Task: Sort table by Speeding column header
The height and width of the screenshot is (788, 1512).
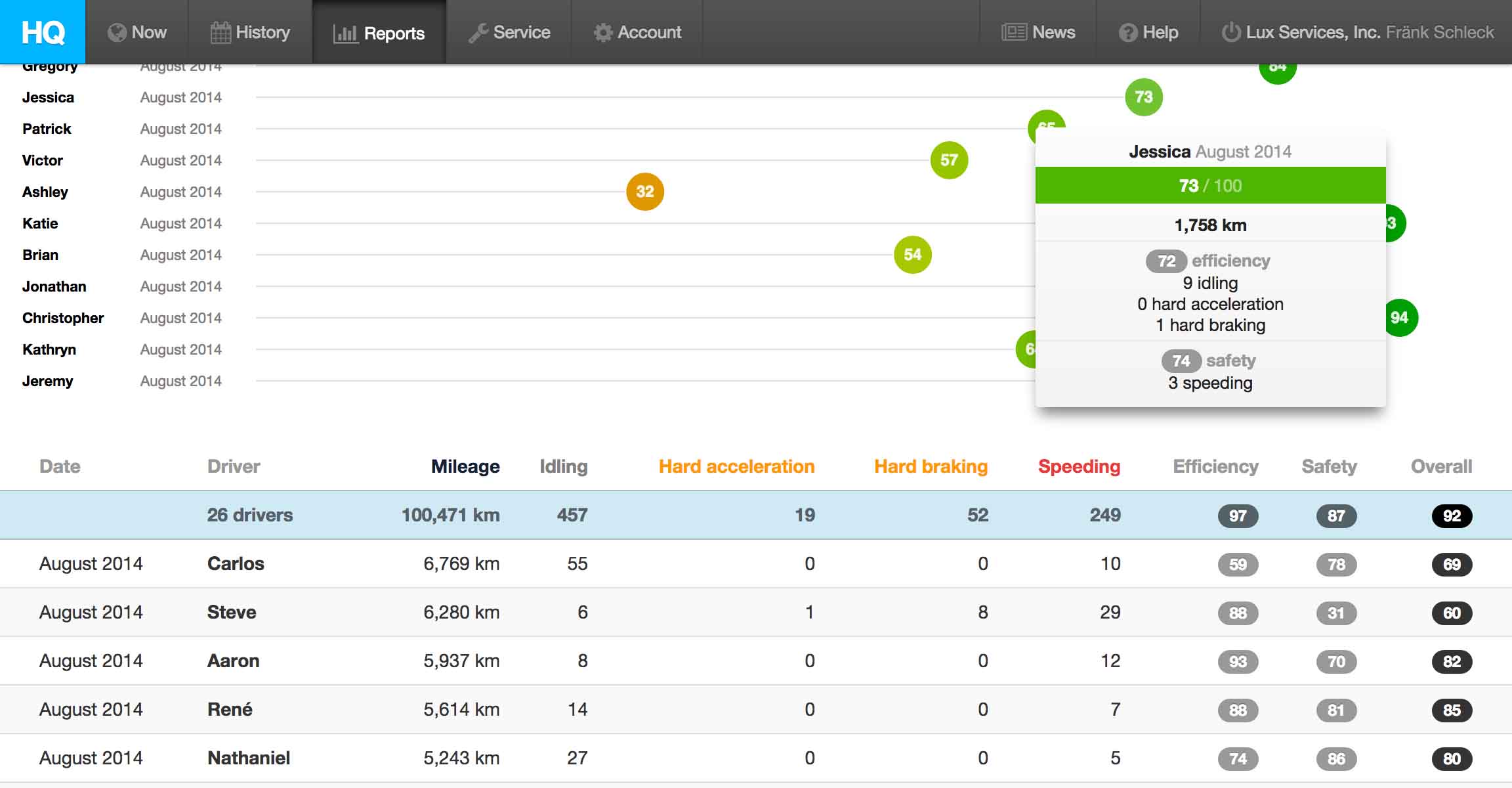Action: (x=1079, y=466)
